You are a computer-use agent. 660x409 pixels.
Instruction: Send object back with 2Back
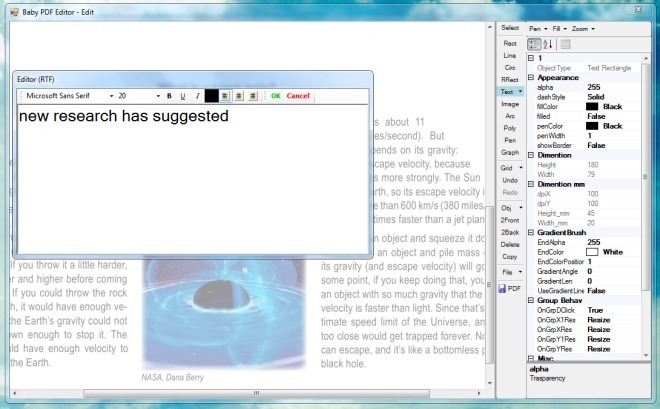pyautogui.click(x=510, y=232)
